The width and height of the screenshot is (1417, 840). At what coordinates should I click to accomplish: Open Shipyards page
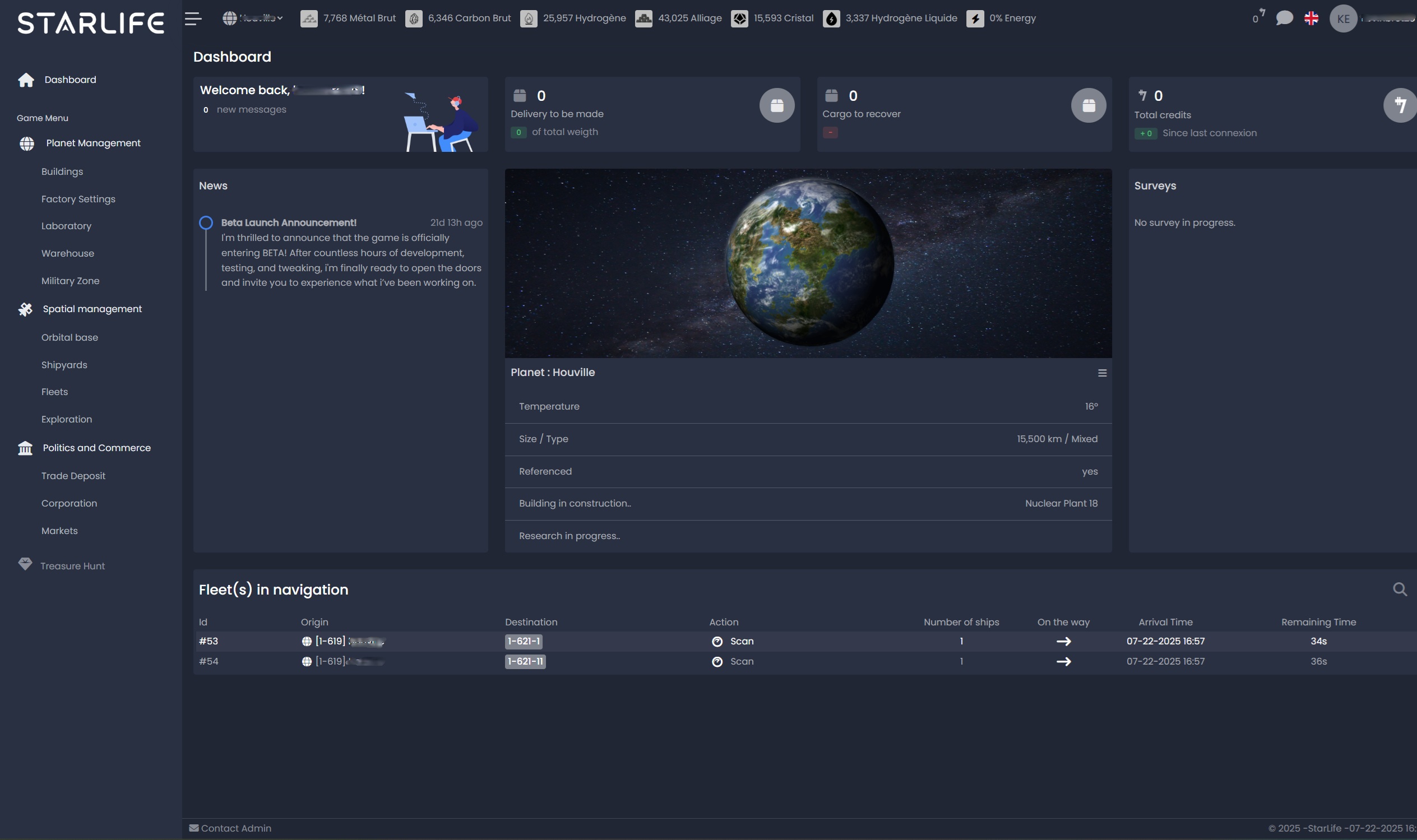click(64, 365)
